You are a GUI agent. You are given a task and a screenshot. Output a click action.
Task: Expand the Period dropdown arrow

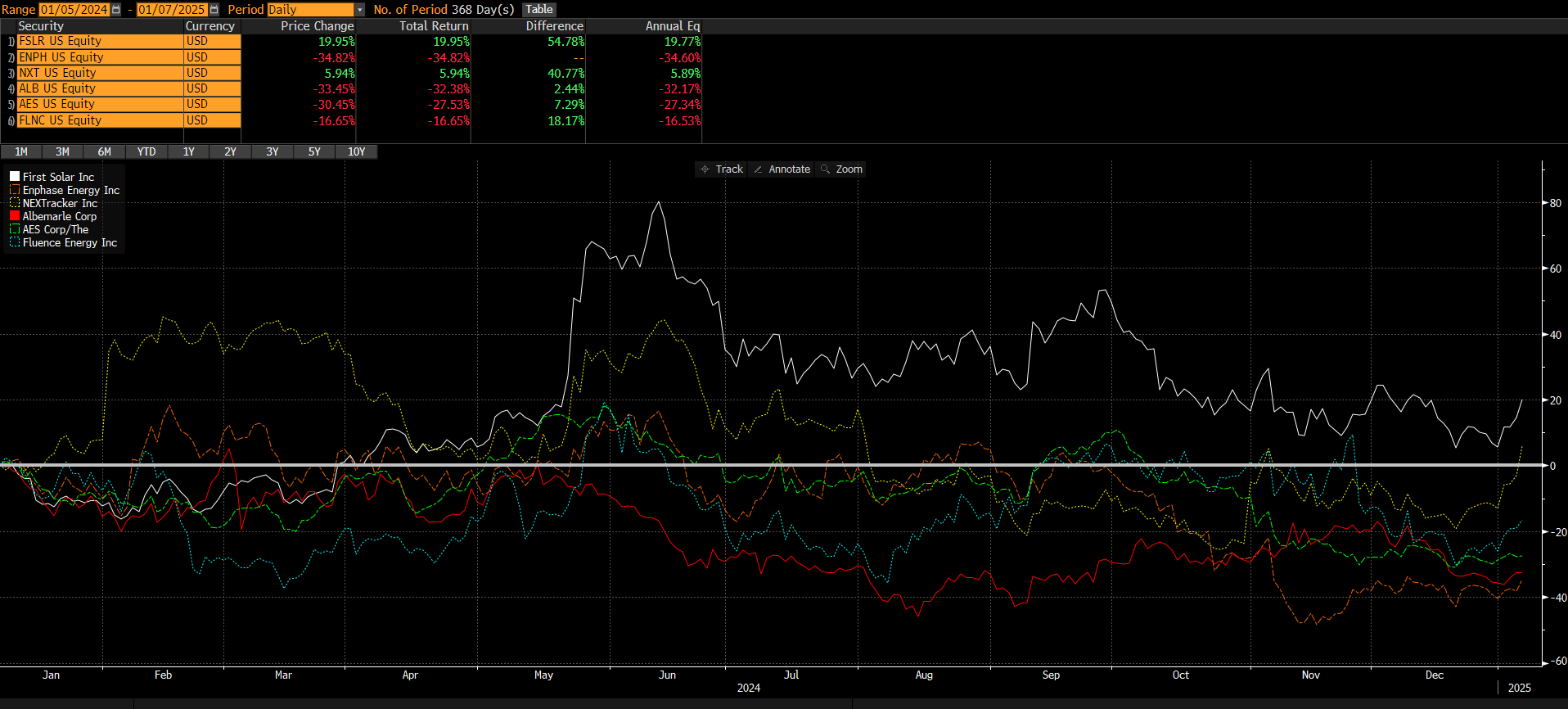pos(359,10)
